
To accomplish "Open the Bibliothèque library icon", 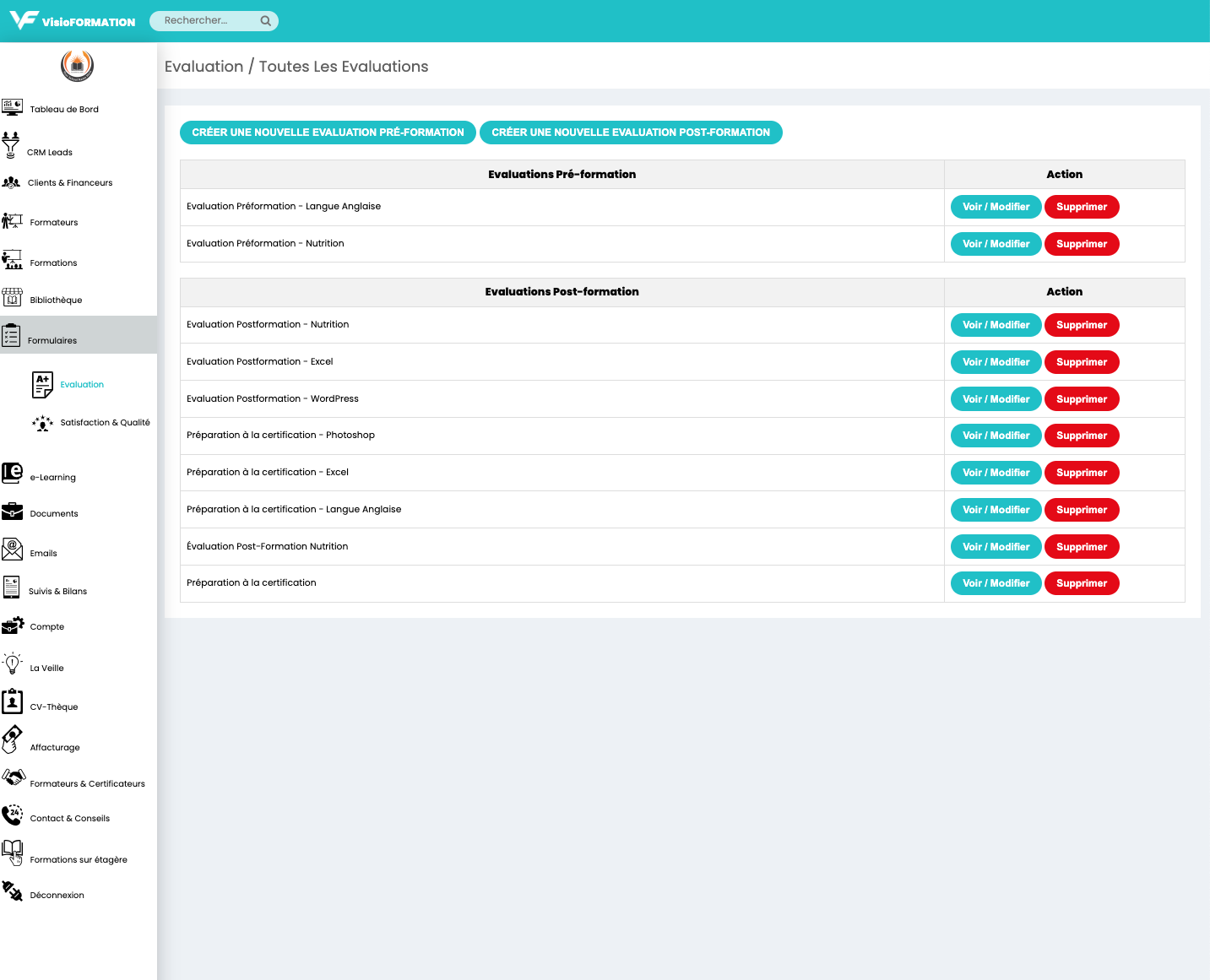I will click(12, 297).
